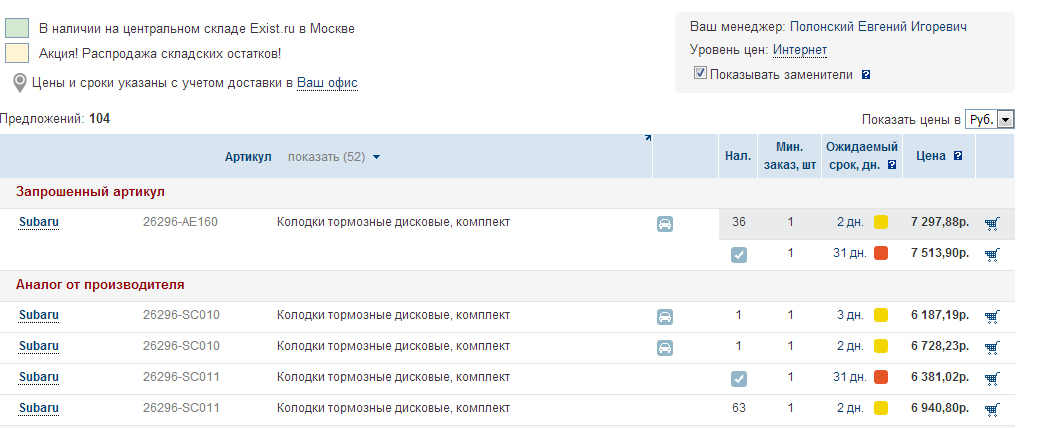Expand показать (52) article list
Screen dimensions: 1037x428
click(334, 157)
